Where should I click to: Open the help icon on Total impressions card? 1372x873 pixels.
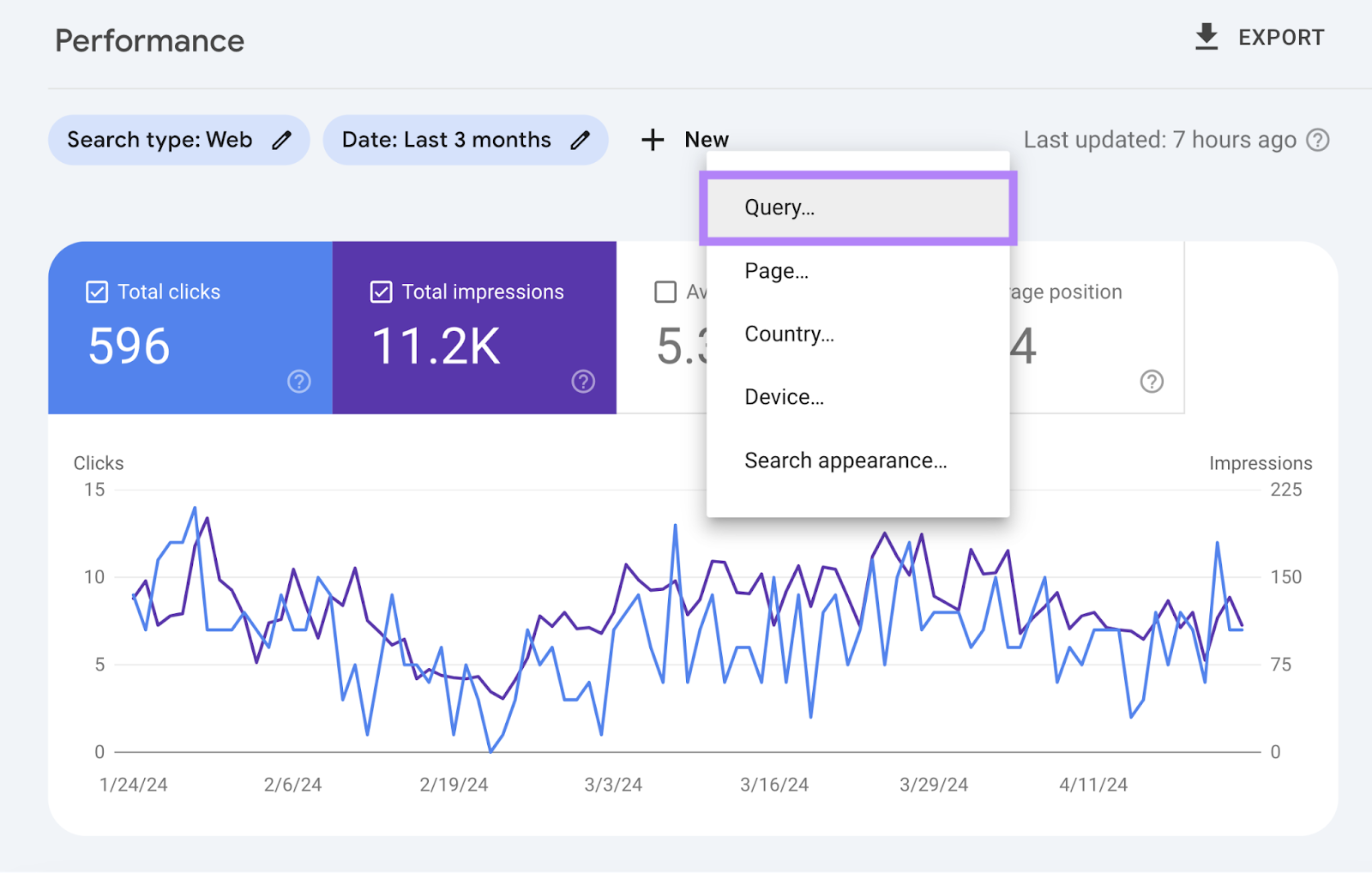583,382
